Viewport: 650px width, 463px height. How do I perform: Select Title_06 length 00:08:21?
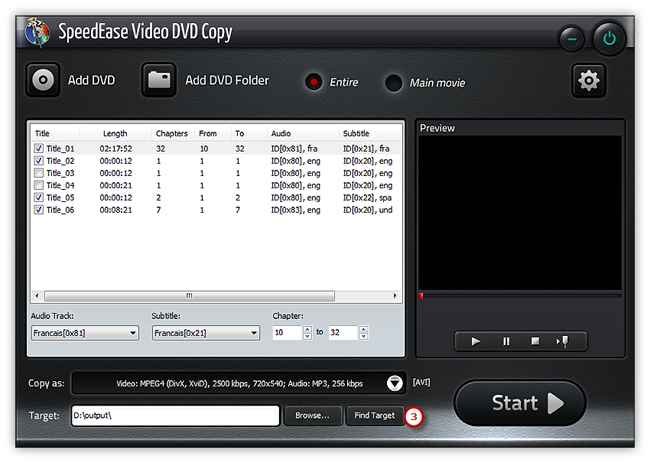[x=116, y=210]
